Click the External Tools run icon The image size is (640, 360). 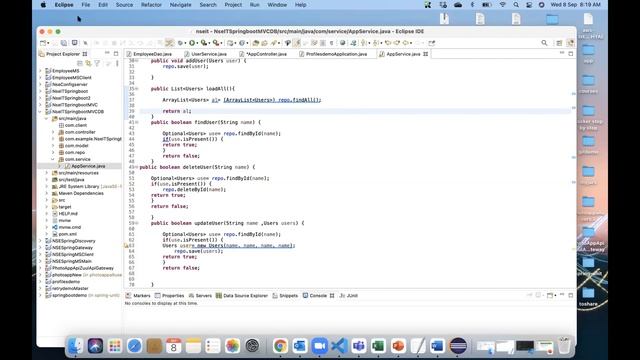pyautogui.click(x=216, y=43)
